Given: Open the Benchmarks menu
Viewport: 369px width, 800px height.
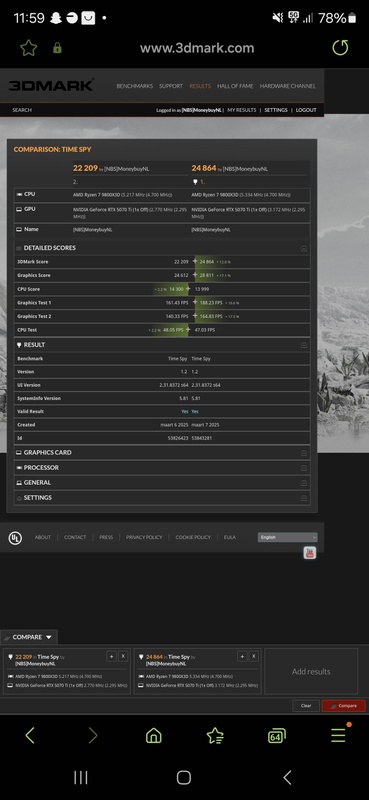Looking at the screenshot, I should click(135, 86).
